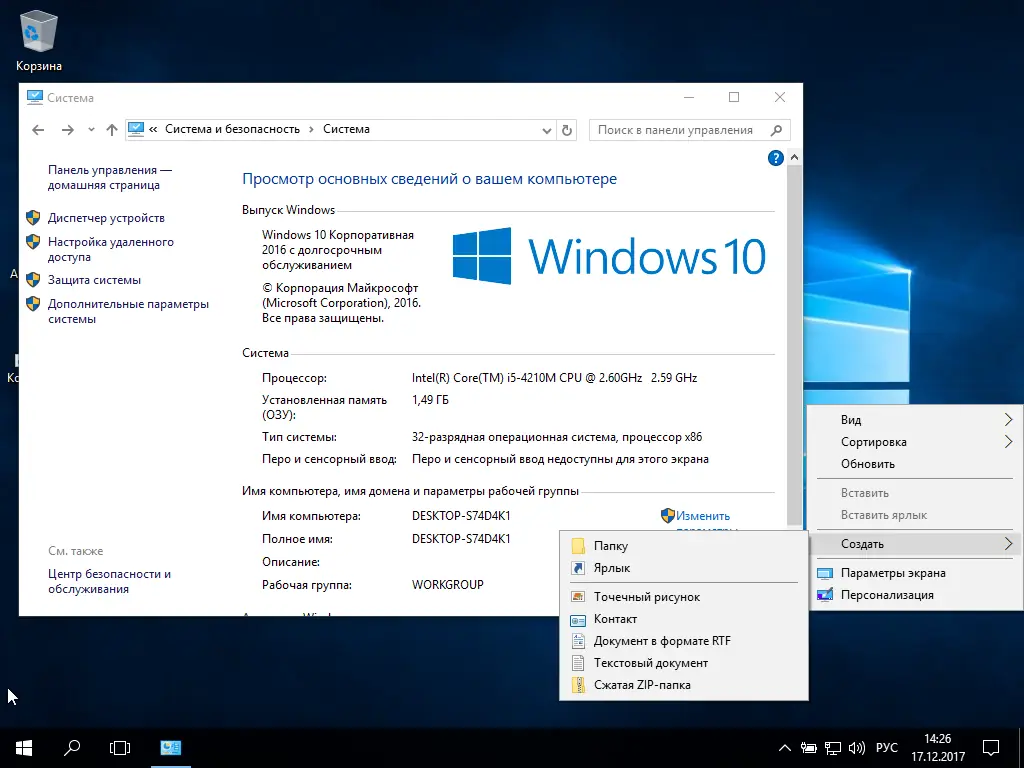Screen dimensions: 1024x768
Task: Focus the 'Поиск в панели управления' search field
Action: (679, 130)
